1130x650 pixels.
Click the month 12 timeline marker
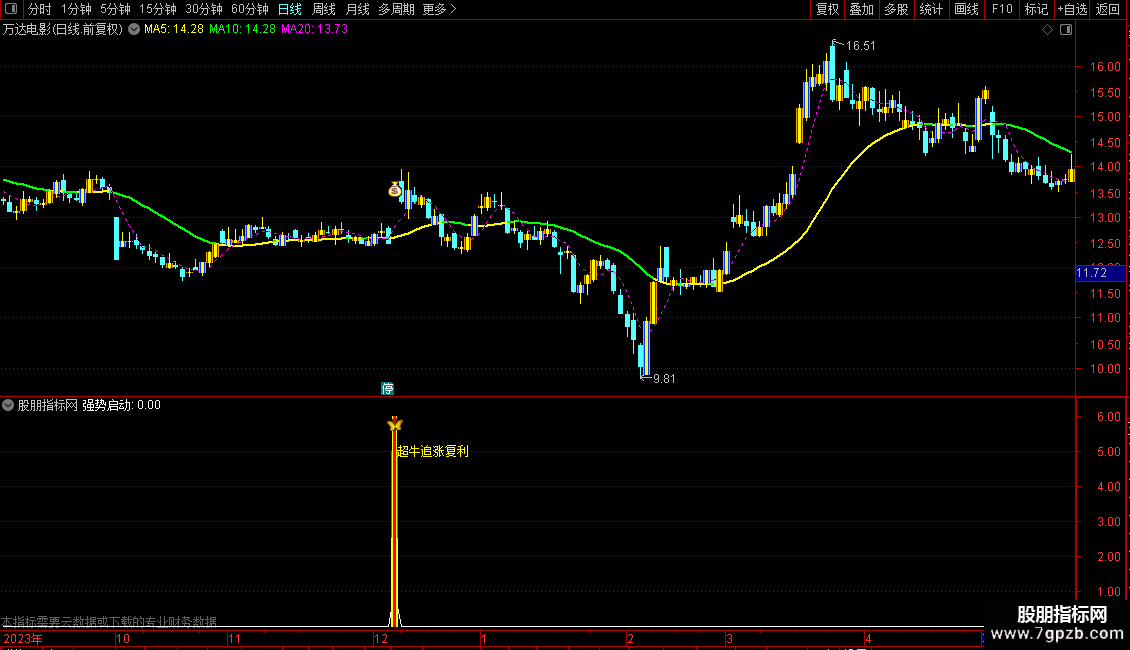coord(381,638)
